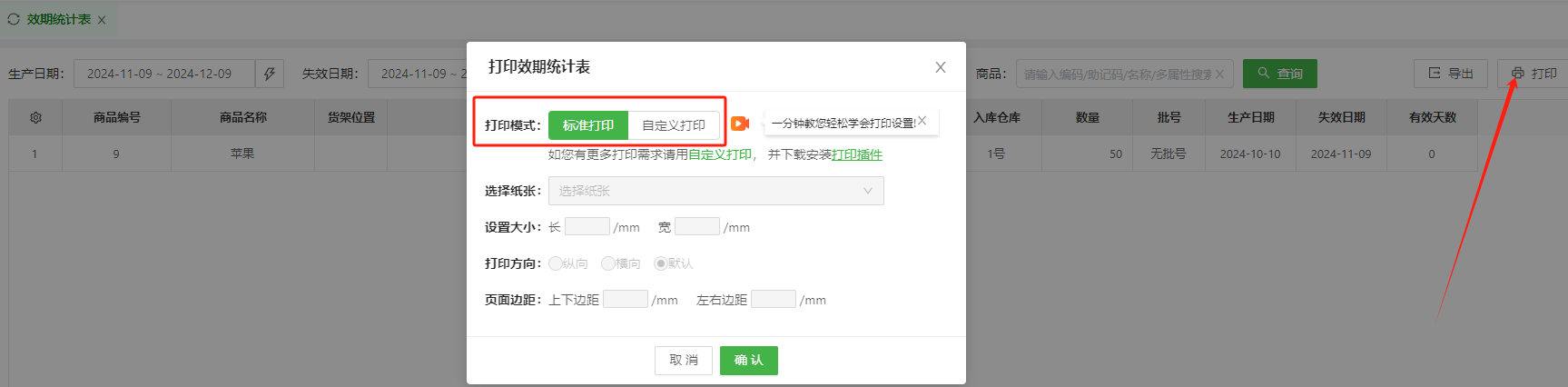Click the lightning quick-date icon beside 生产日期
1568x387 pixels.
point(270,74)
